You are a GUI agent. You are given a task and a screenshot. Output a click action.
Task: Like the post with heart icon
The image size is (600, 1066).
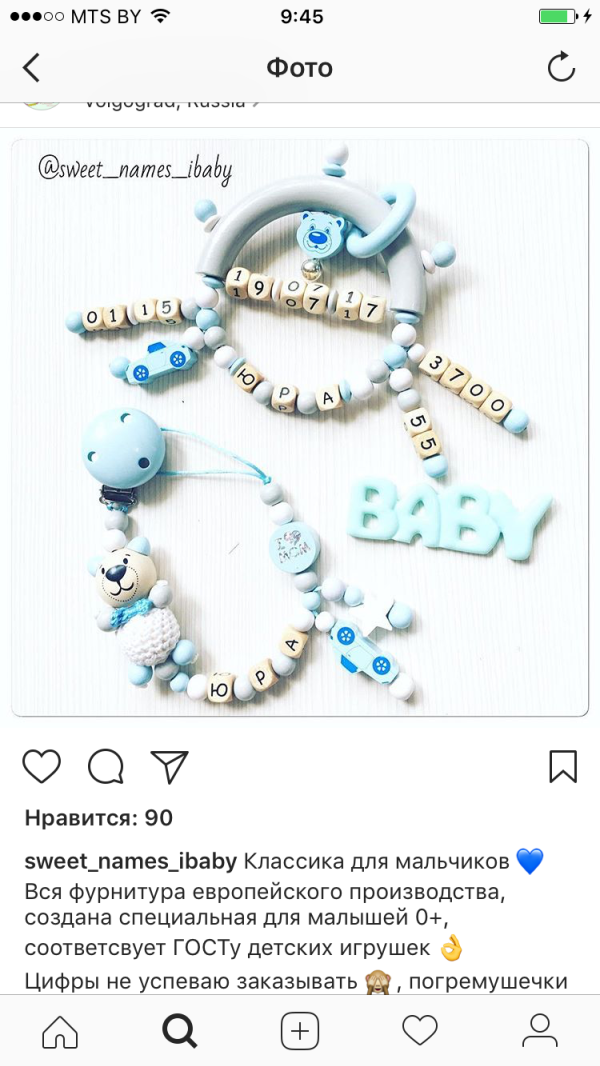[41, 766]
